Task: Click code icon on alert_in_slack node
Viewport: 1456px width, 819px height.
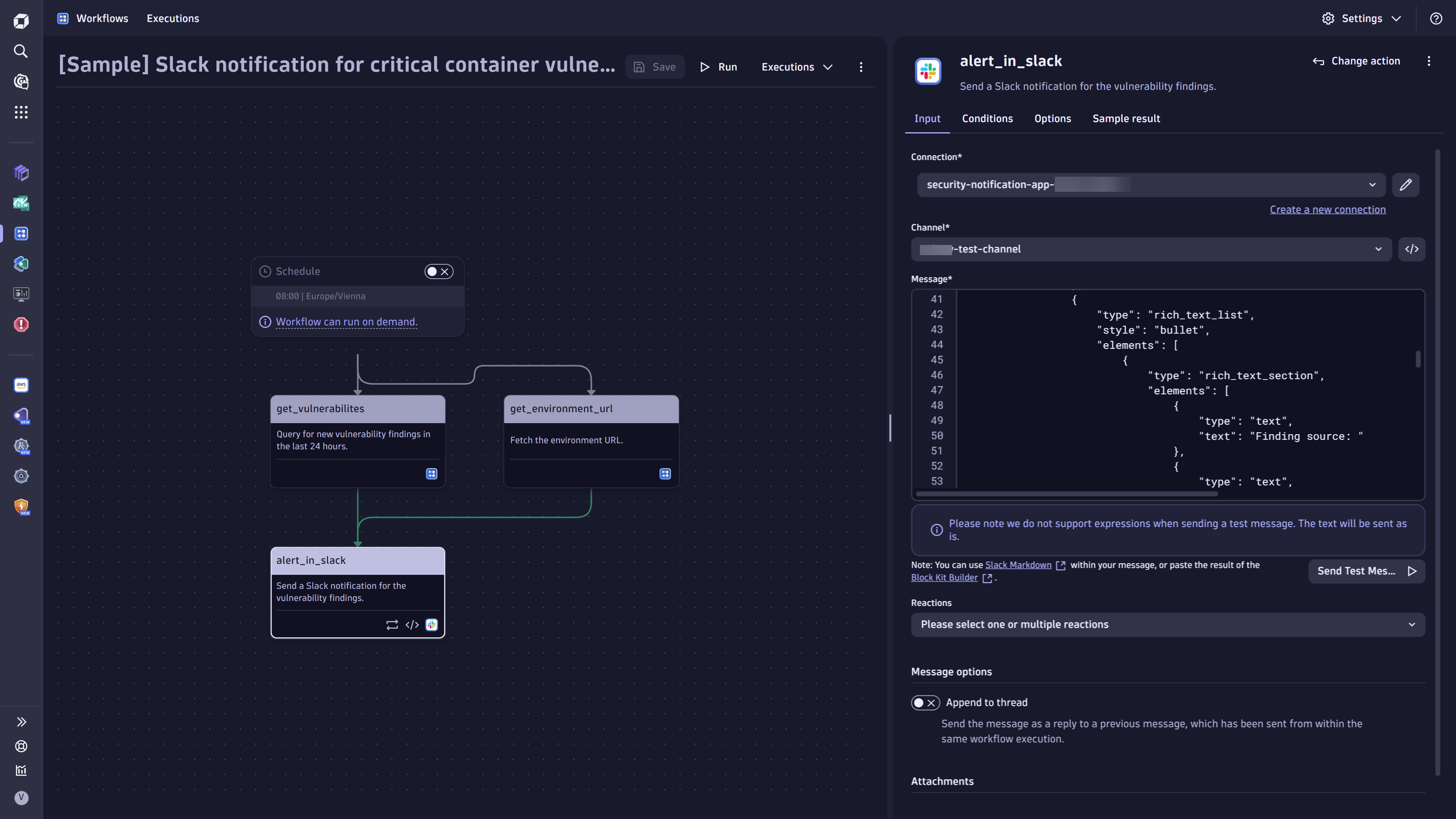Action: point(412,624)
